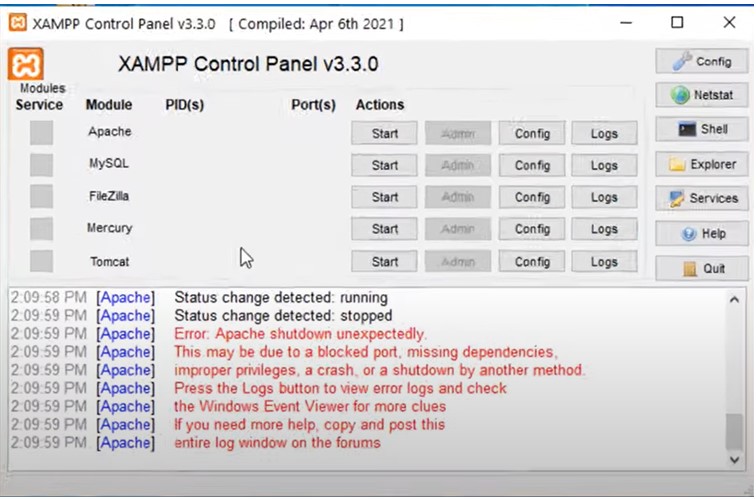The height and width of the screenshot is (499, 756).
Task: Close the XAMPP Control Panel window
Action: 729,22
